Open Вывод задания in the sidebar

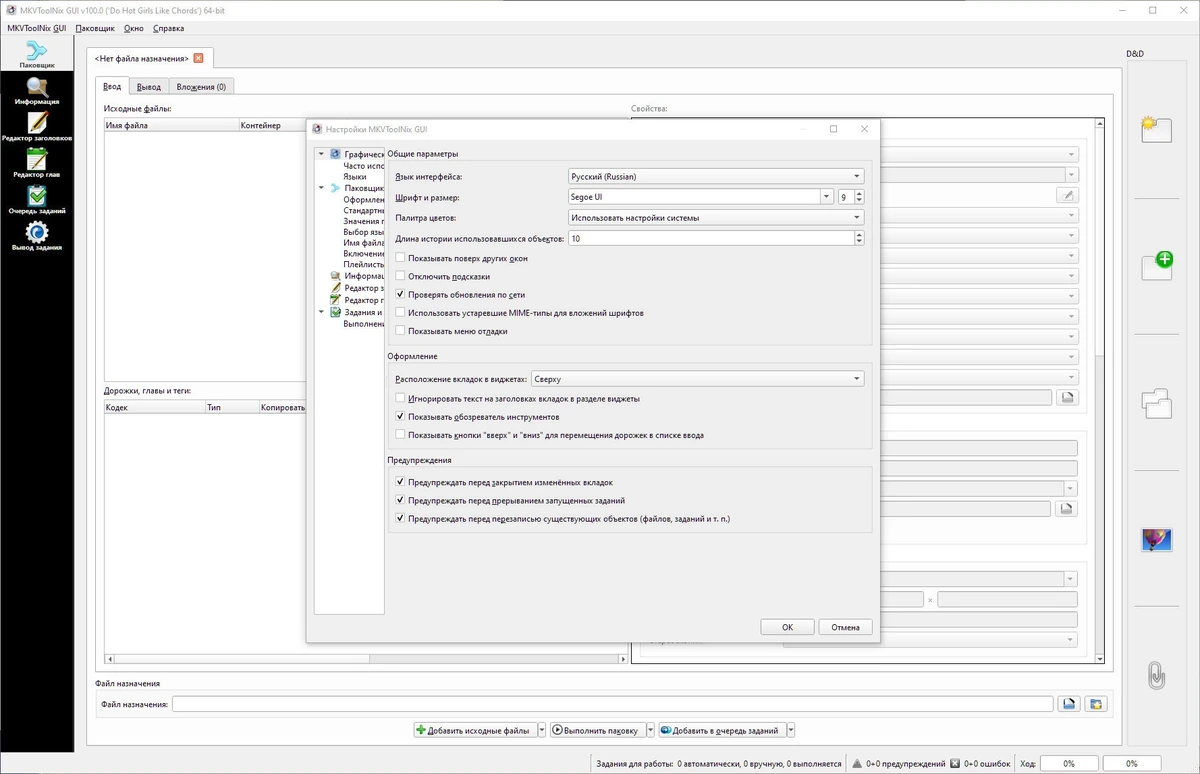pos(36,236)
